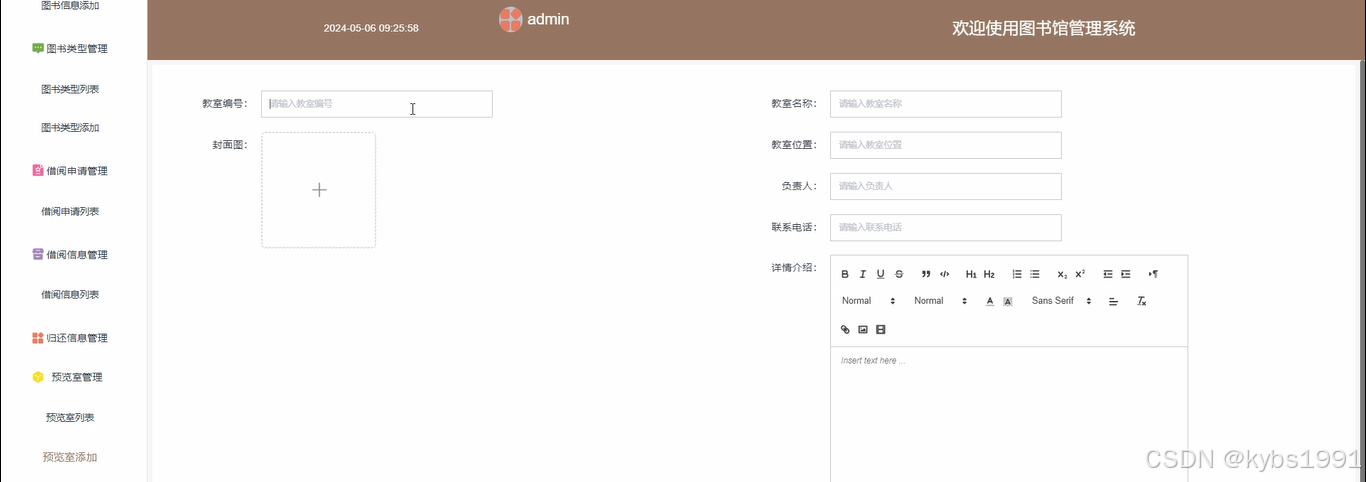Viewport: 1366px width, 482px height.
Task: Click the yellow 预览室管理 sidebar icon
Action: [x=38, y=377]
